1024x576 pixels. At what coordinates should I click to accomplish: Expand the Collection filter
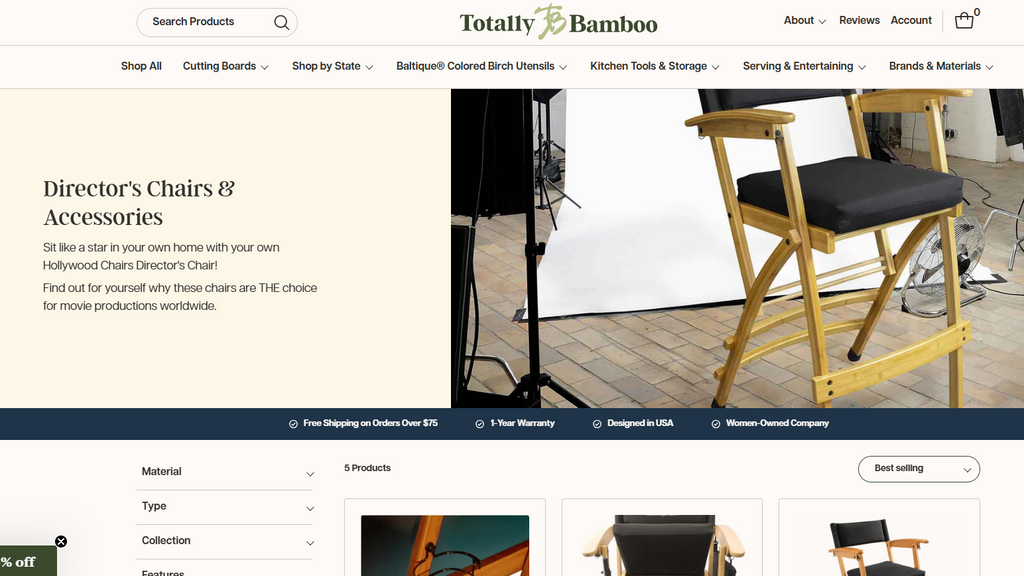pyautogui.click(x=225, y=541)
